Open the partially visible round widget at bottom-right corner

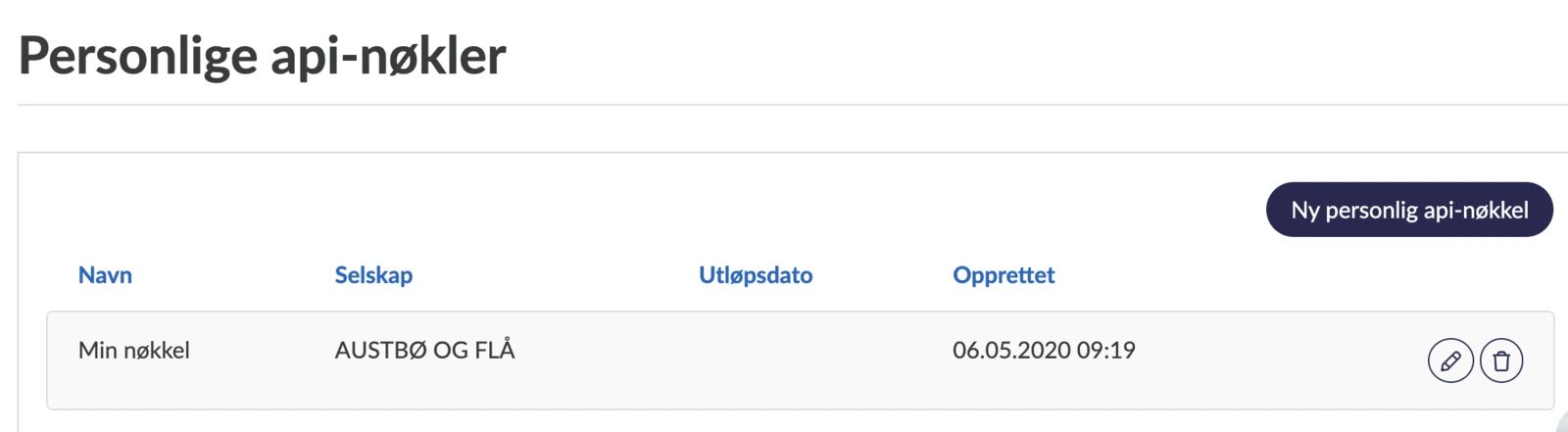coord(1562,422)
